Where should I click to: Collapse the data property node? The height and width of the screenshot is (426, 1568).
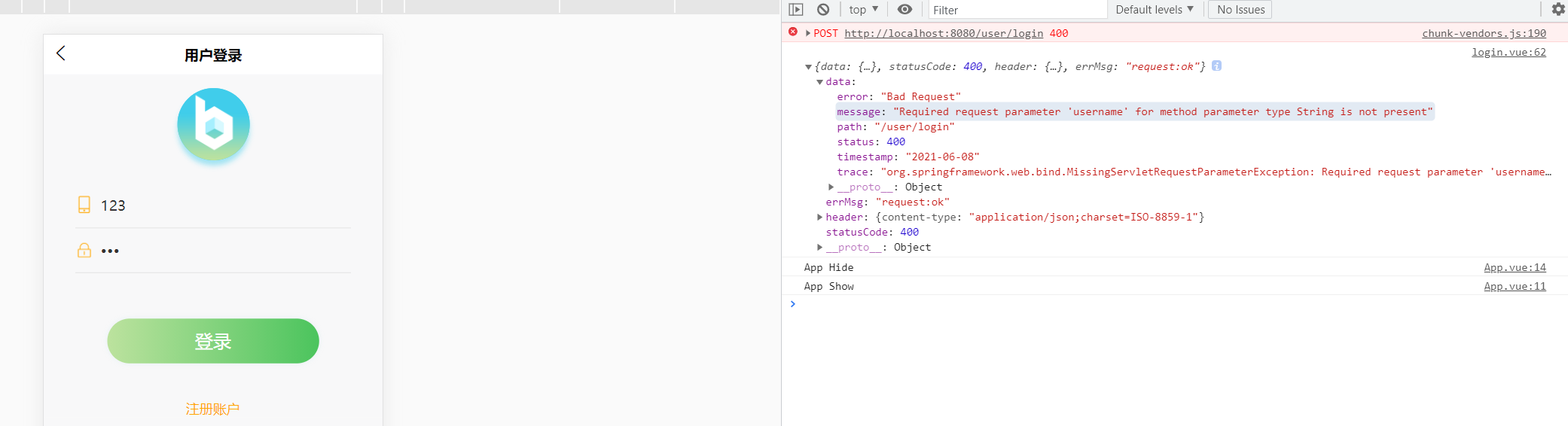pos(819,82)
